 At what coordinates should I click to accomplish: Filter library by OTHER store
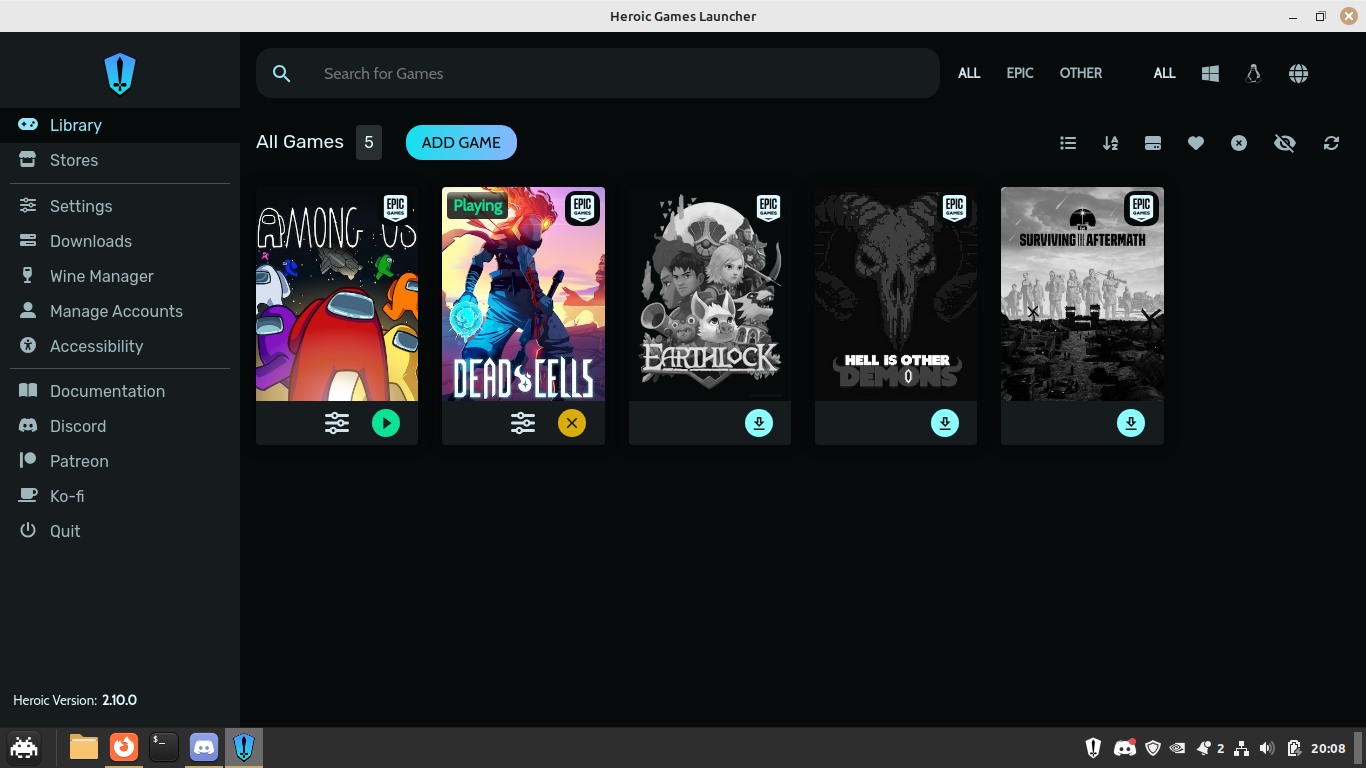coord(1081,73)
